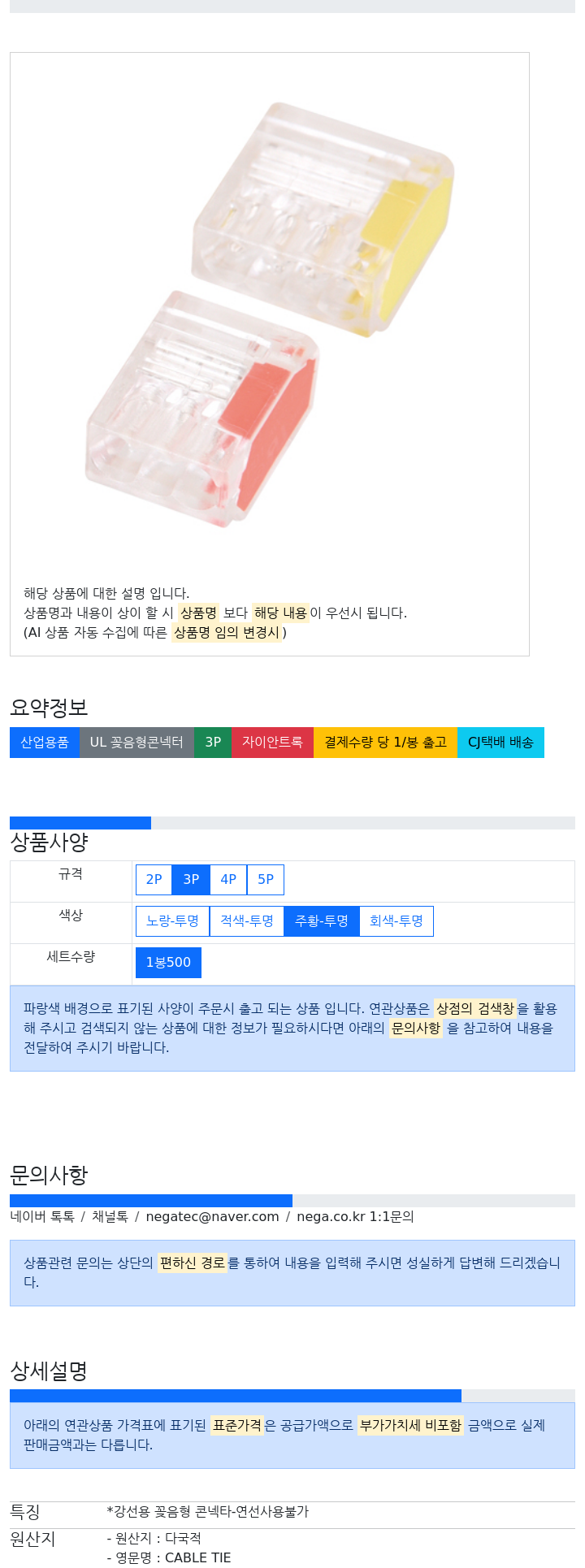
Task: Open the UL 꽂음형콘넥터 tag
Action: click(x=136, y=743)
